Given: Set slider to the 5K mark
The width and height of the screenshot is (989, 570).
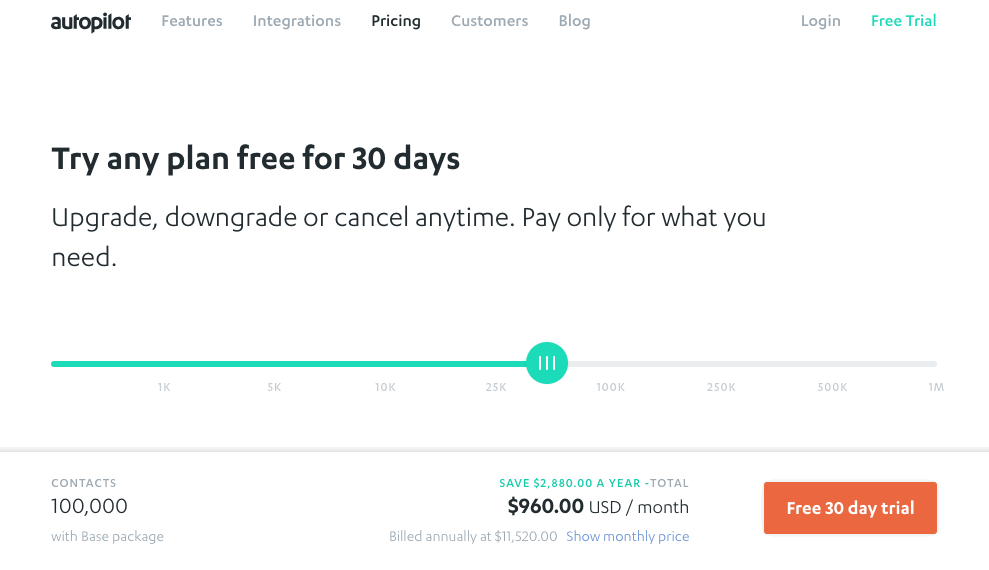Looking at the screenshot, I should [274, 387].
